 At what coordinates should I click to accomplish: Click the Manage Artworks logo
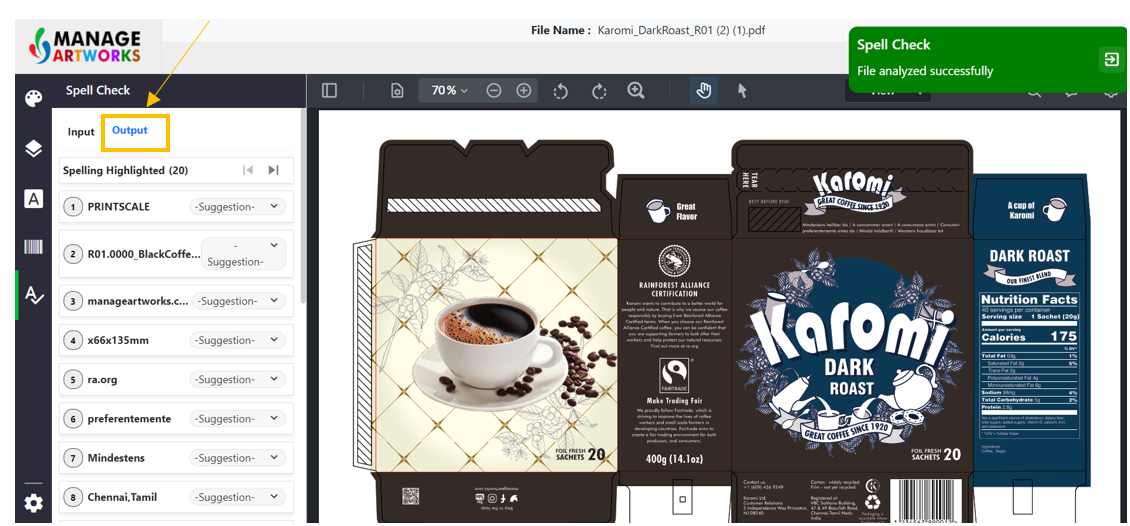pyautogui.click(x=85, y=46)
